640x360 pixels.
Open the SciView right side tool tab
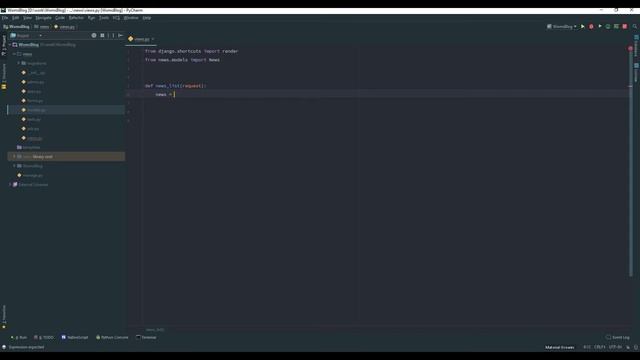coord(636,72)
